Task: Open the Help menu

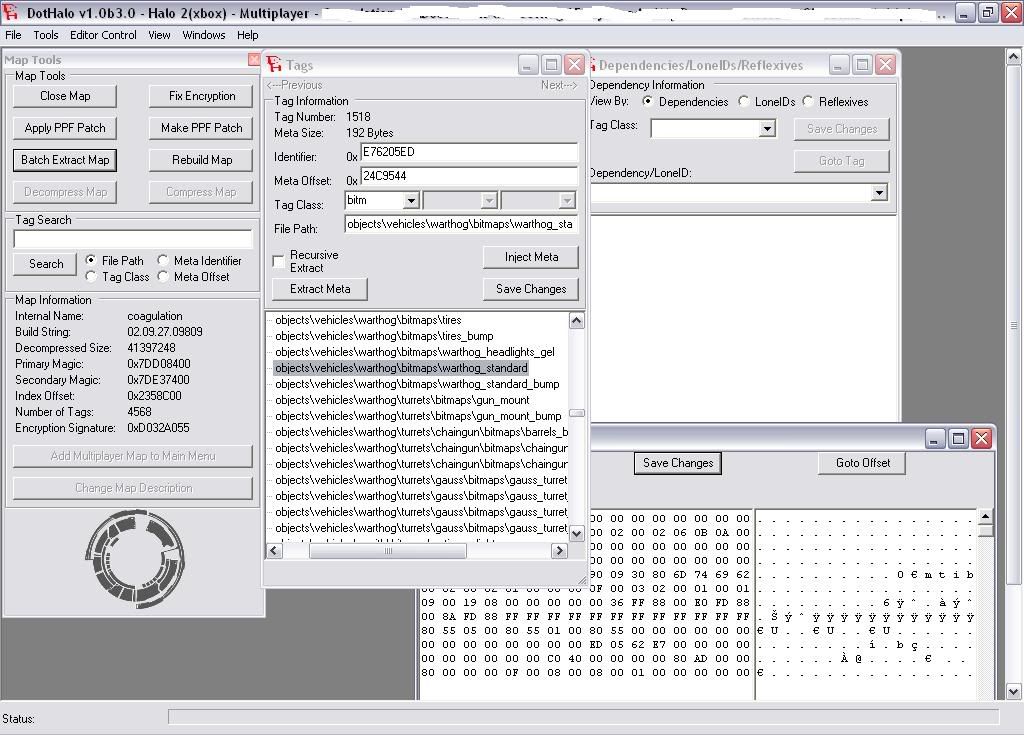Action: click(248, 35)
